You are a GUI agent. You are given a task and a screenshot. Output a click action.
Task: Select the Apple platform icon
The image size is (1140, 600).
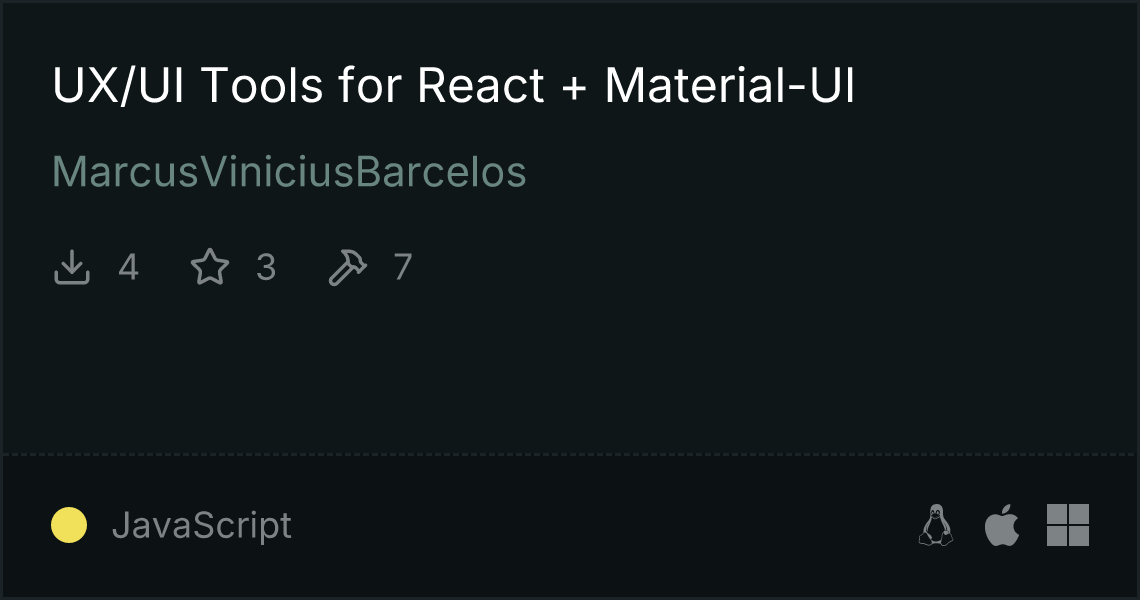point(1002,525)
